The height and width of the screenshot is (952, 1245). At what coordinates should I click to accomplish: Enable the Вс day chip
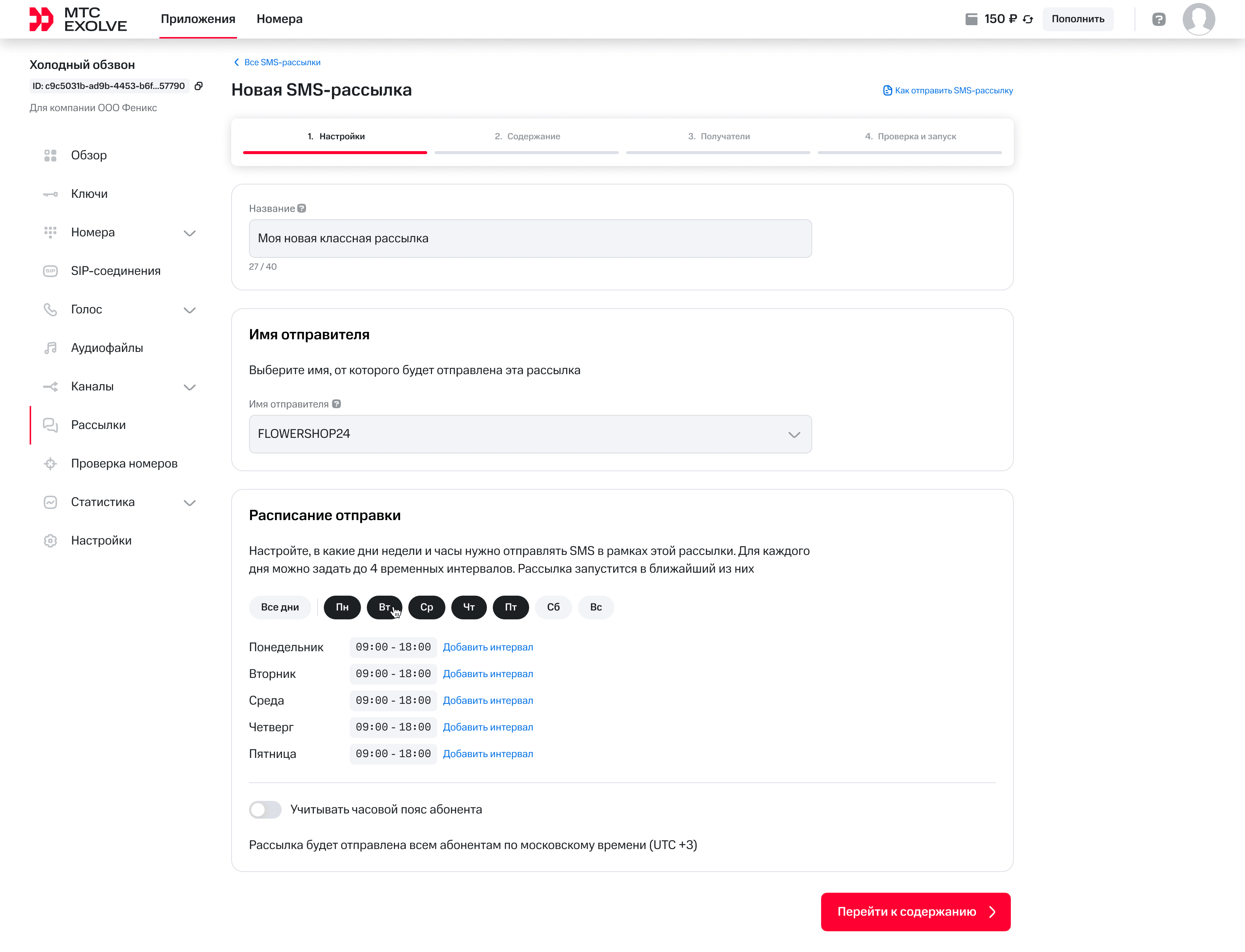[x=596, y=608]
